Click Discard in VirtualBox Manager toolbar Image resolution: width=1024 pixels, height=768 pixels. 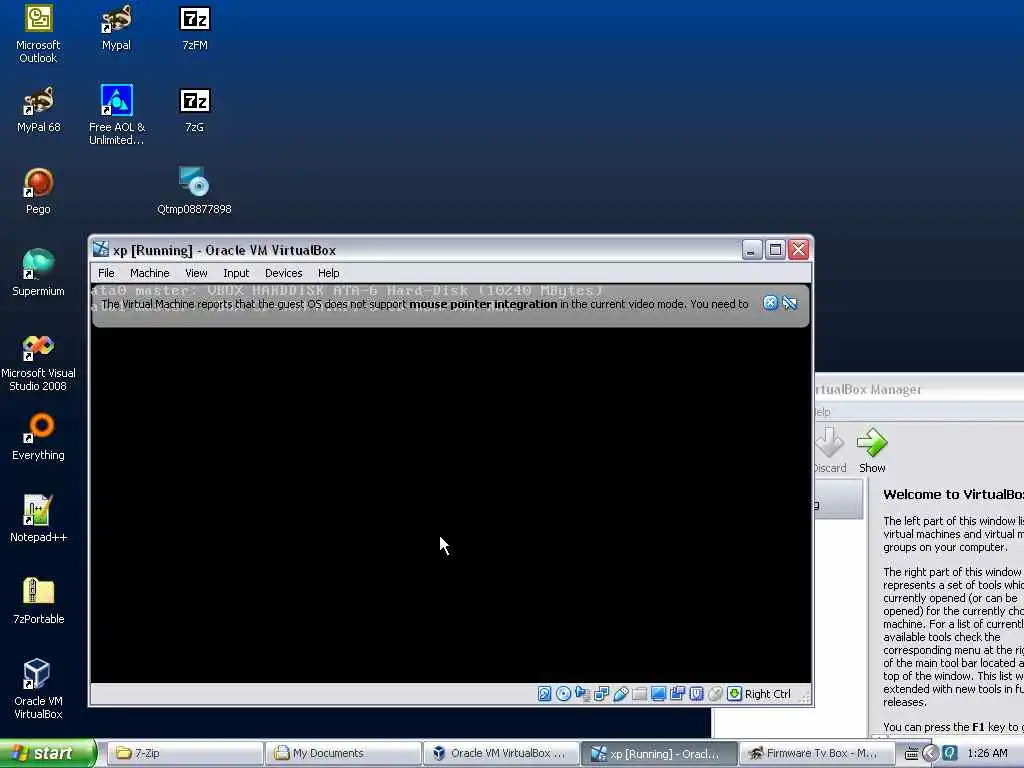click(x=830, y=450)
